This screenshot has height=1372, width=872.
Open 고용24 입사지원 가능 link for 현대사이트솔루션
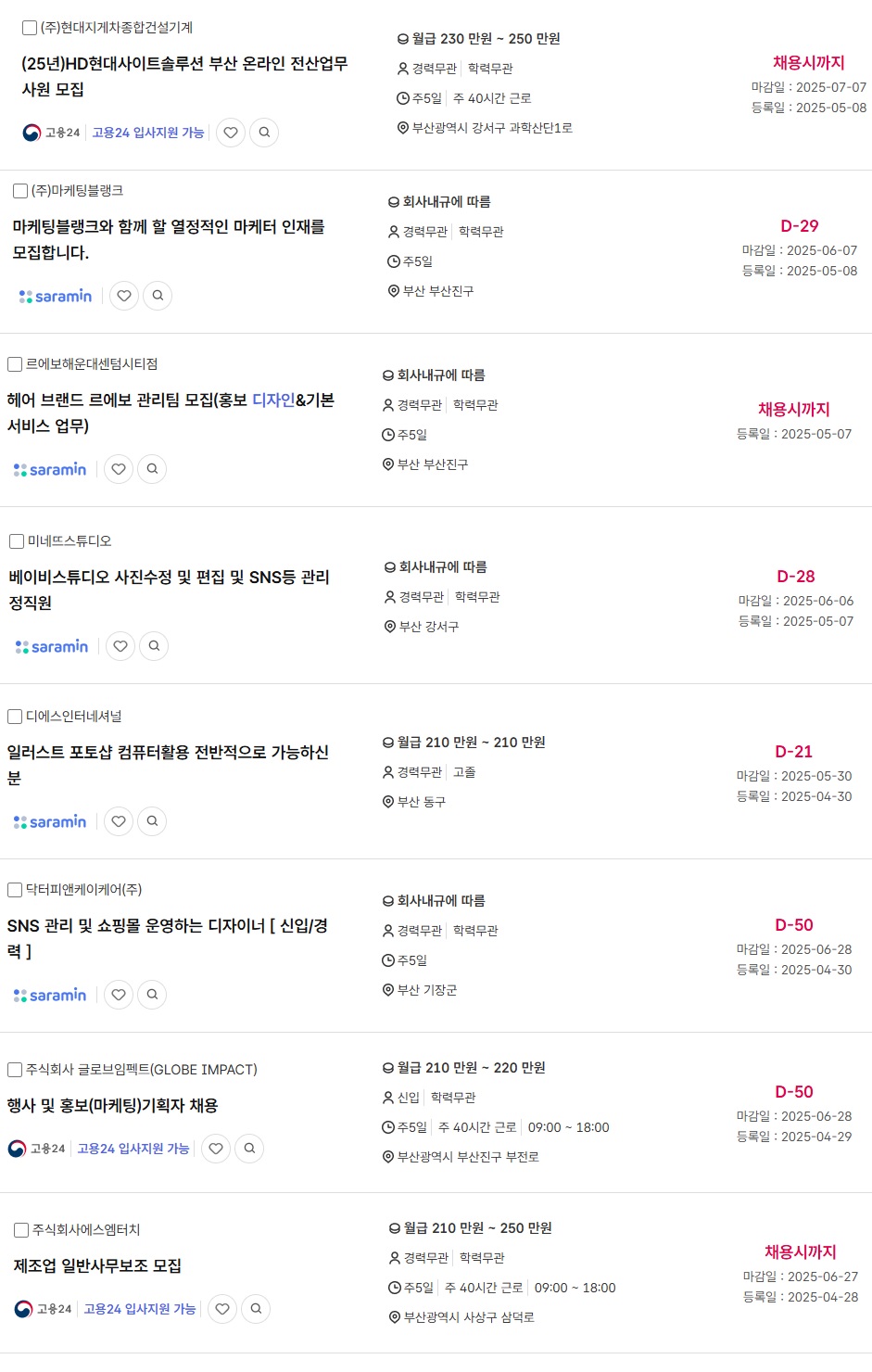(148, 133)
